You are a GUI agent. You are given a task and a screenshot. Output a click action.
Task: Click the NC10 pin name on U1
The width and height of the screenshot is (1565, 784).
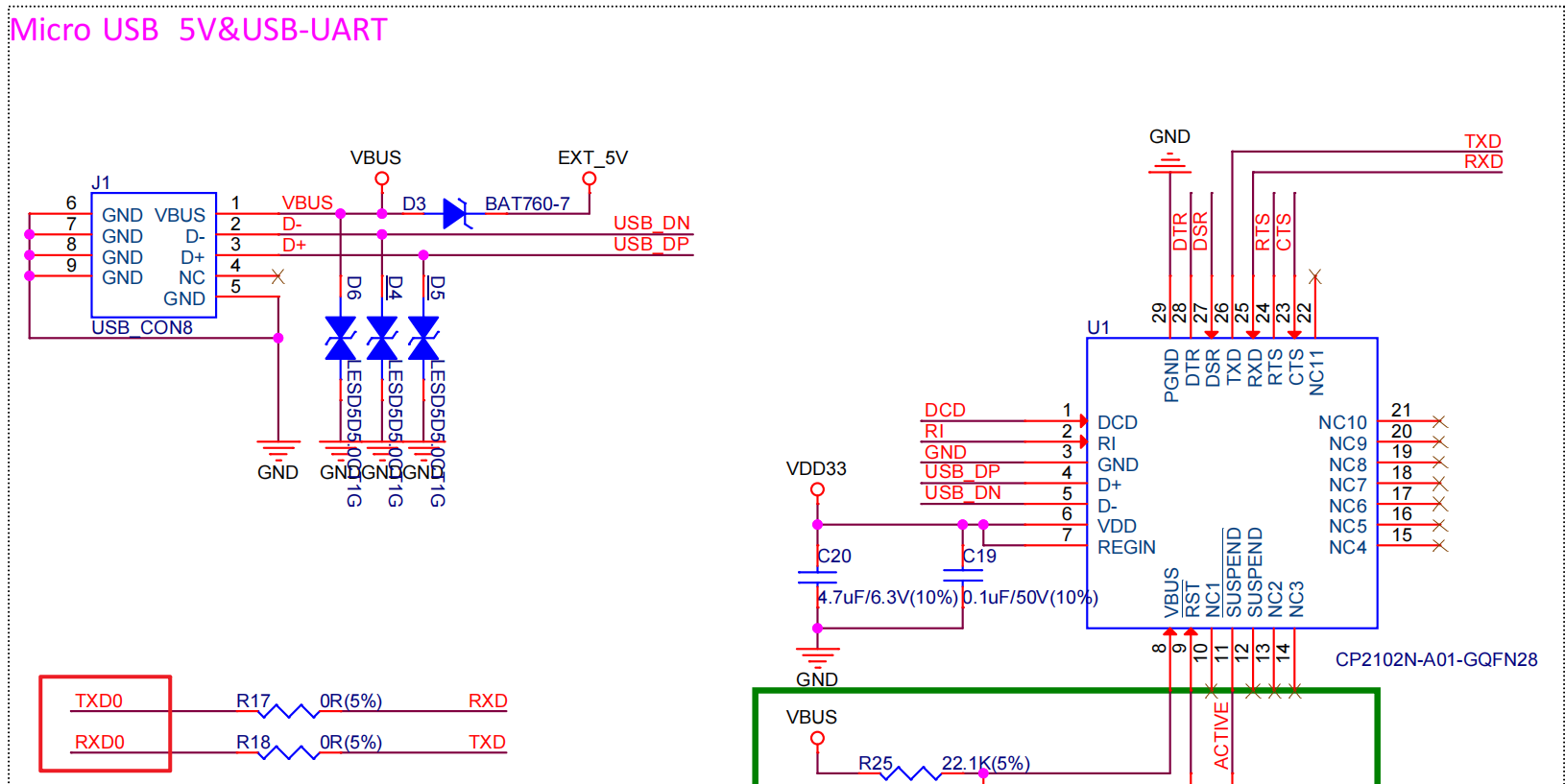[x=1342, y=422]
